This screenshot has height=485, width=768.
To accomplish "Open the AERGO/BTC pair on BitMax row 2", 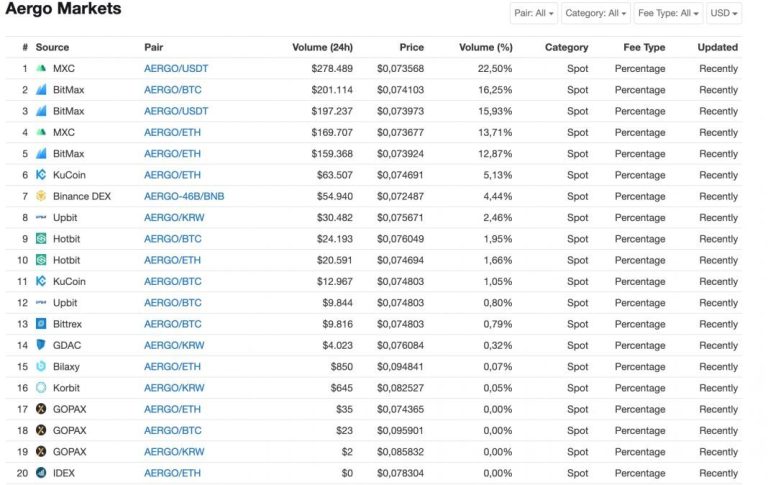I will pyautogui.click(x=172, y=90).
